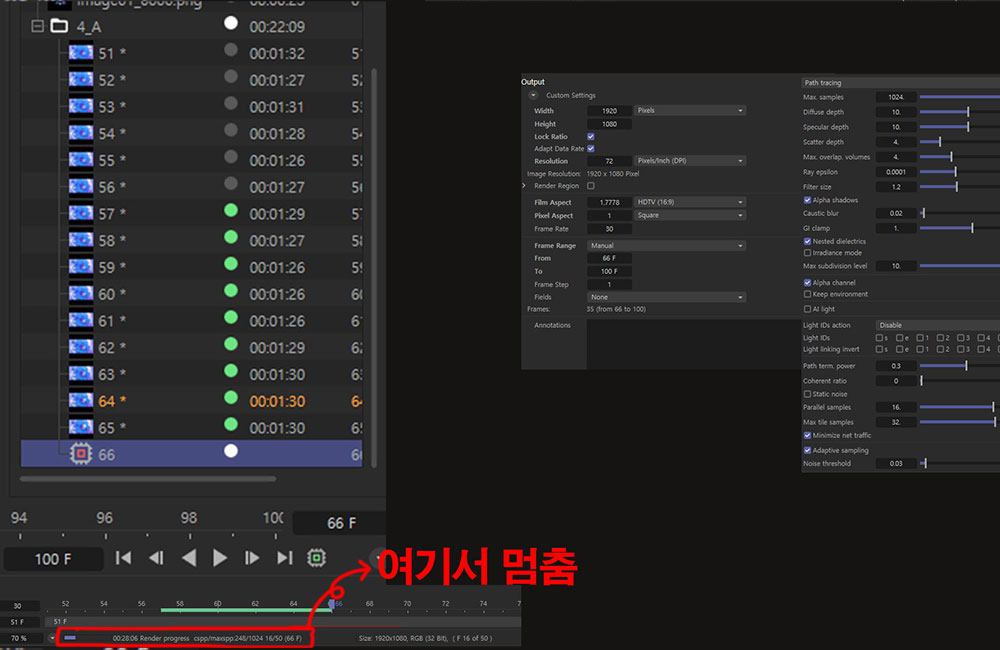Click the green status dot of frame 58
The height and width of the screenshot is (650, 1000).
[231, 237]
